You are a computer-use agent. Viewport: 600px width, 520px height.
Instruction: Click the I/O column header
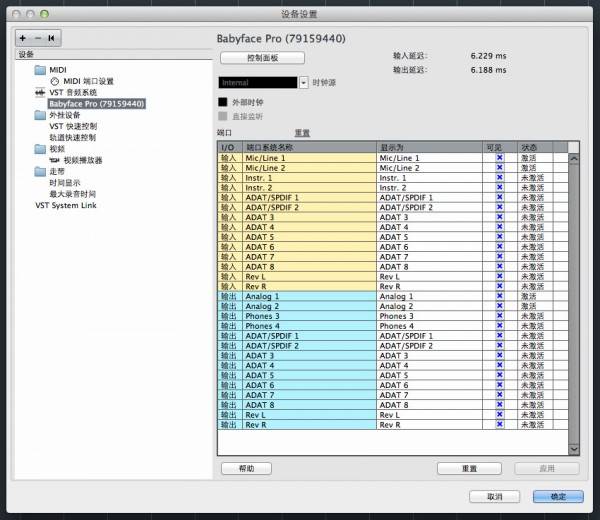click(x=230, y=148)
